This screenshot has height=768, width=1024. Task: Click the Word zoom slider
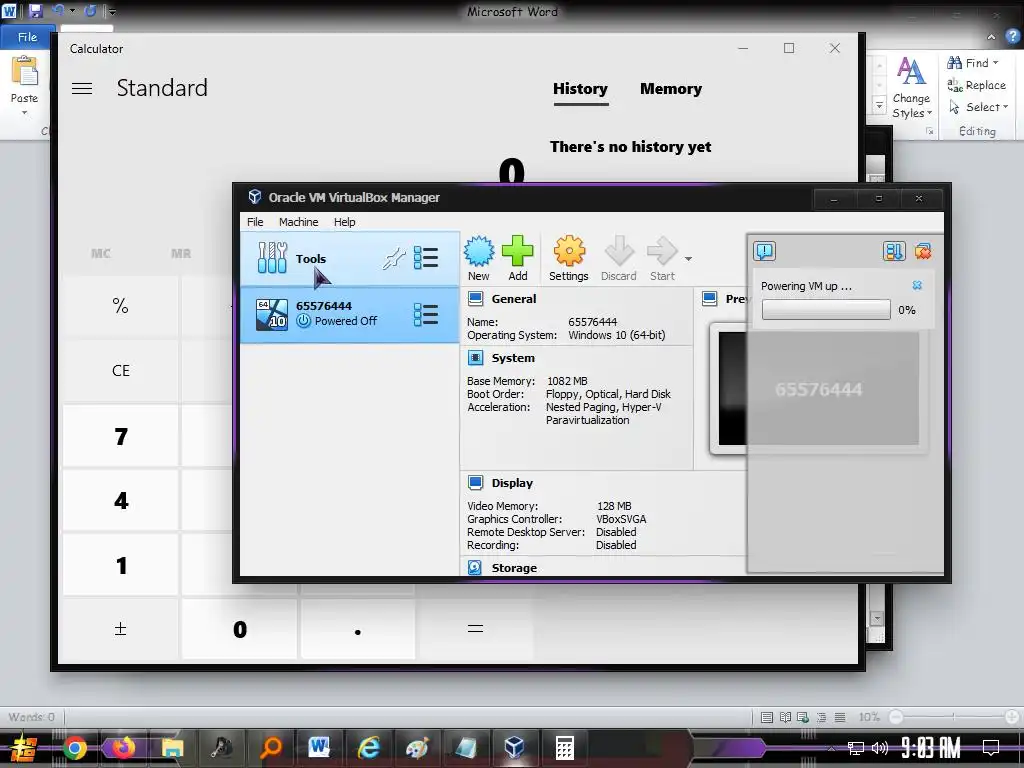(x=953, y=717)
